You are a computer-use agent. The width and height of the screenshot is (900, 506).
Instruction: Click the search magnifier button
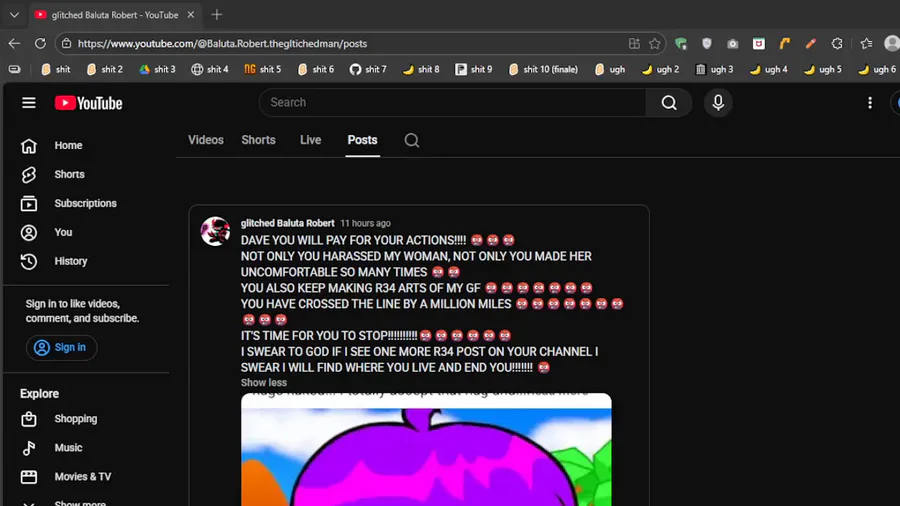pos(669,103)
